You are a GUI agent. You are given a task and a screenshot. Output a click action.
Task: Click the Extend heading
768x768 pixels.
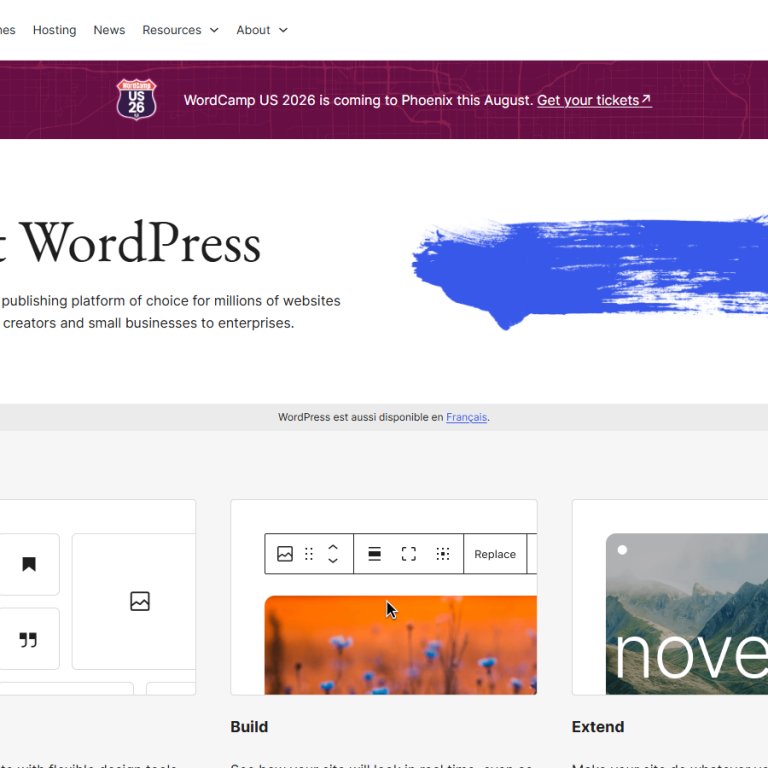click(598, 727)
